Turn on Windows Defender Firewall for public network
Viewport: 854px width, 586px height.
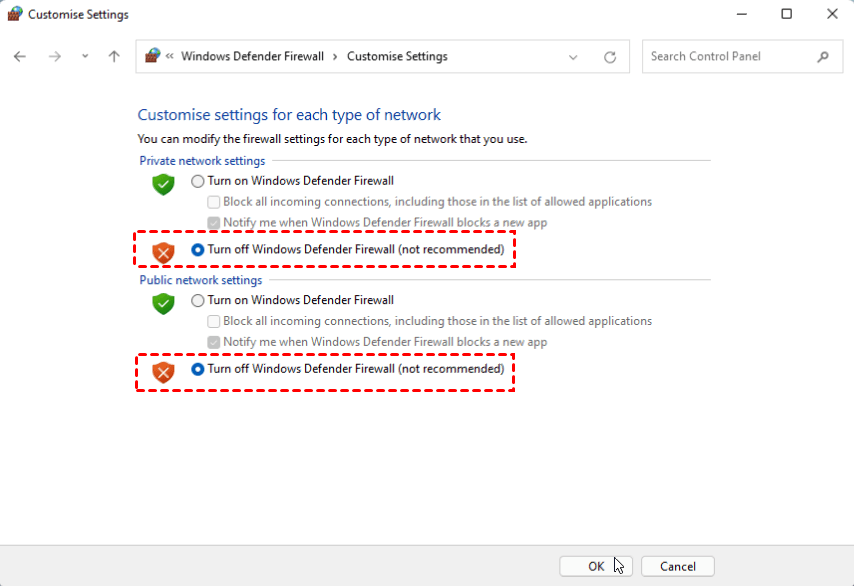(x=198, y=300)
